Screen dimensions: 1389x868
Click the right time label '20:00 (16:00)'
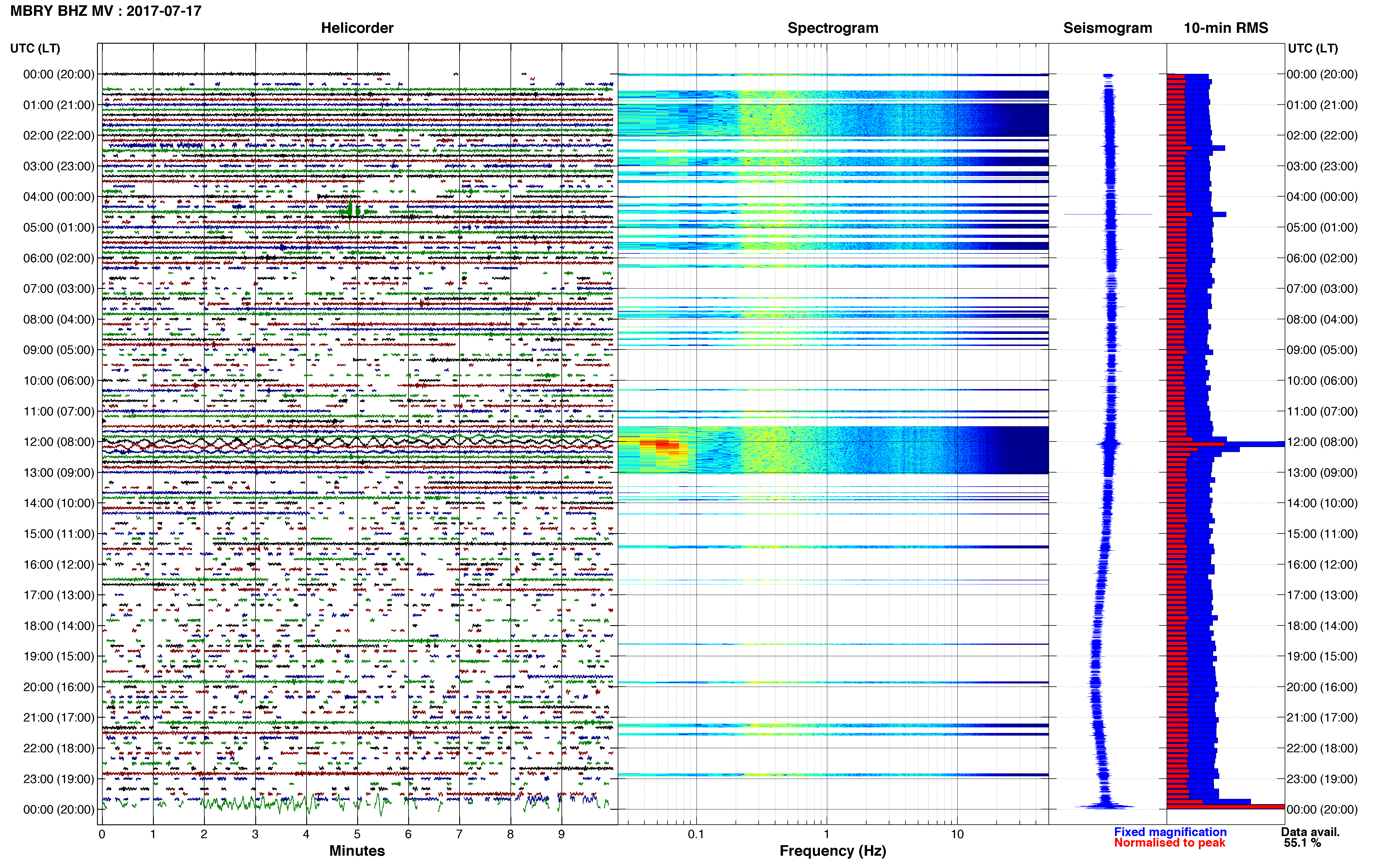tap(1322, 687)
